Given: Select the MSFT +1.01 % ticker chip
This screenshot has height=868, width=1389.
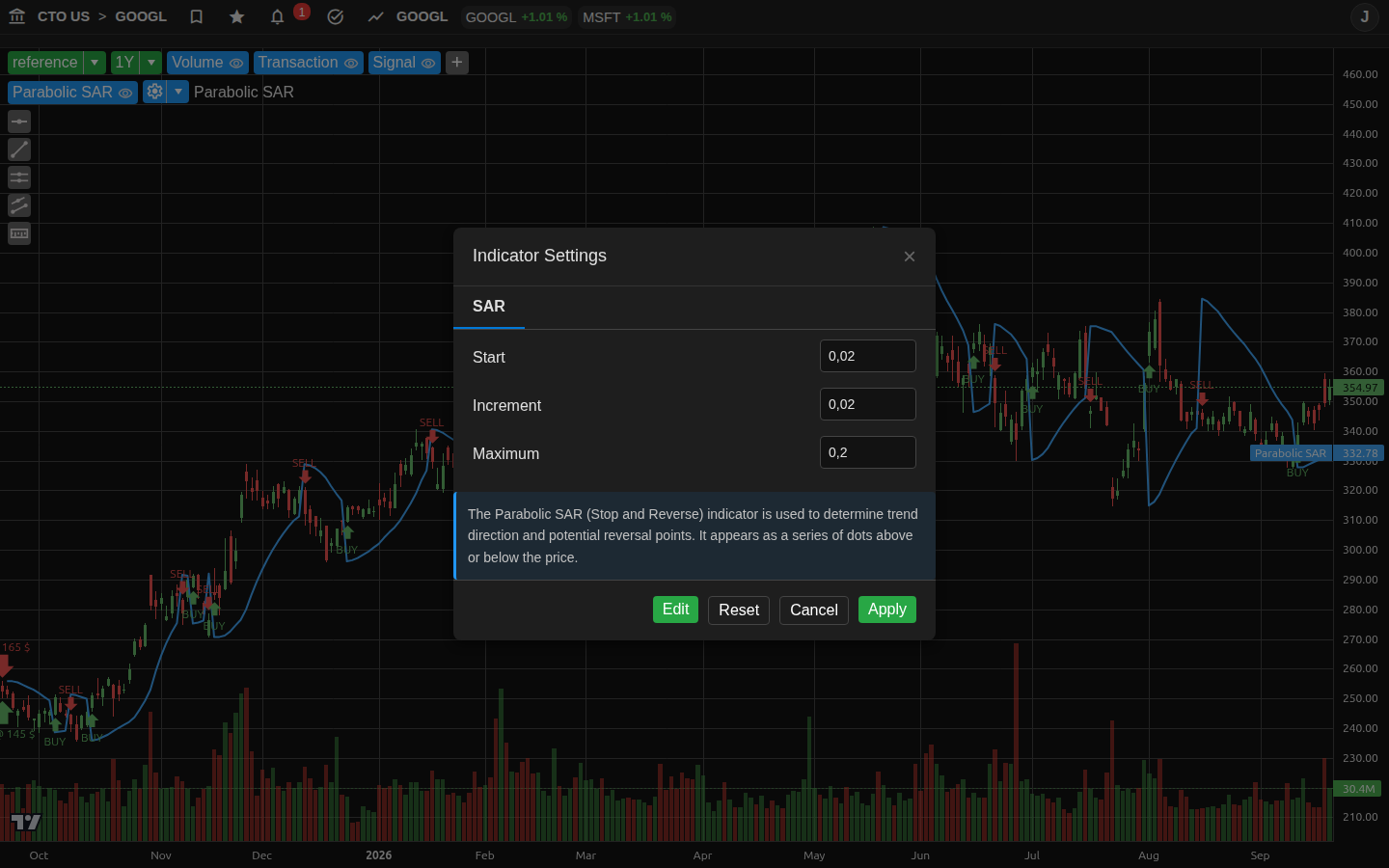Looking at the screenshot, I should click(627, 17).
